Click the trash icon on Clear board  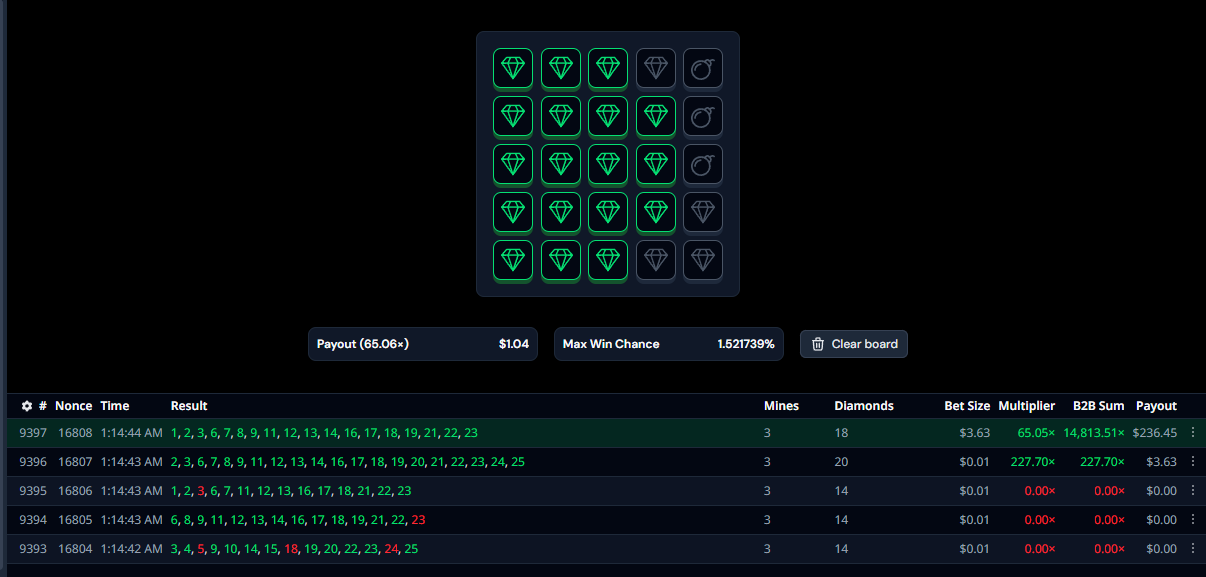(x=818, y=344)
